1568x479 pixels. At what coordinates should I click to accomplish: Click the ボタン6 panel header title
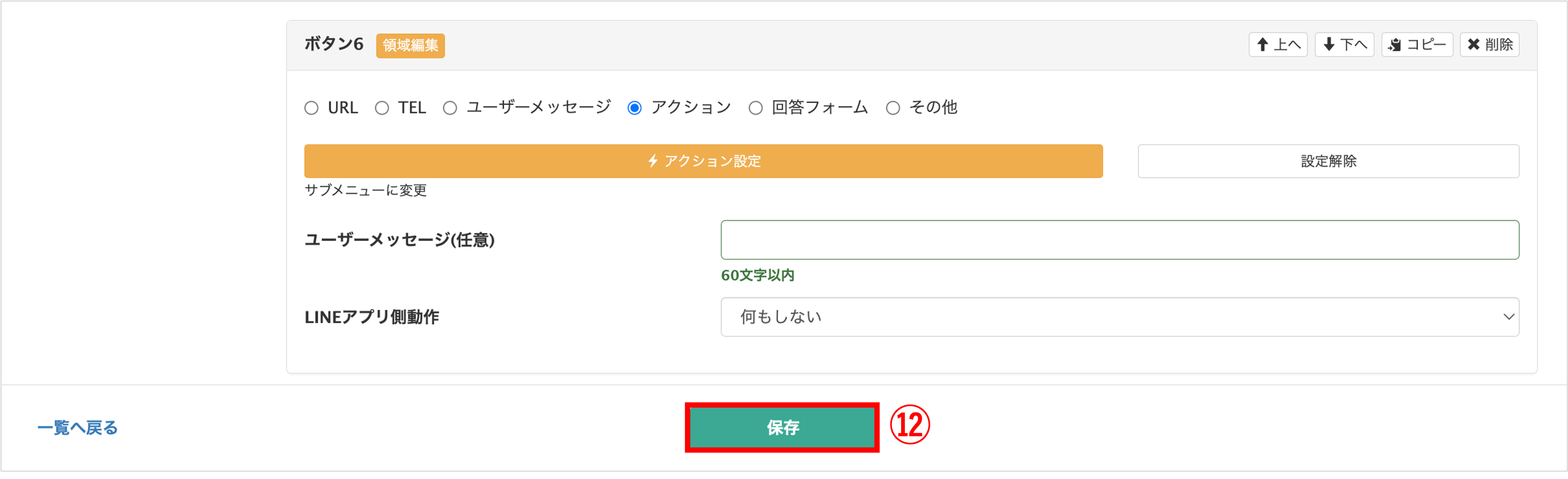click(333, 44)
